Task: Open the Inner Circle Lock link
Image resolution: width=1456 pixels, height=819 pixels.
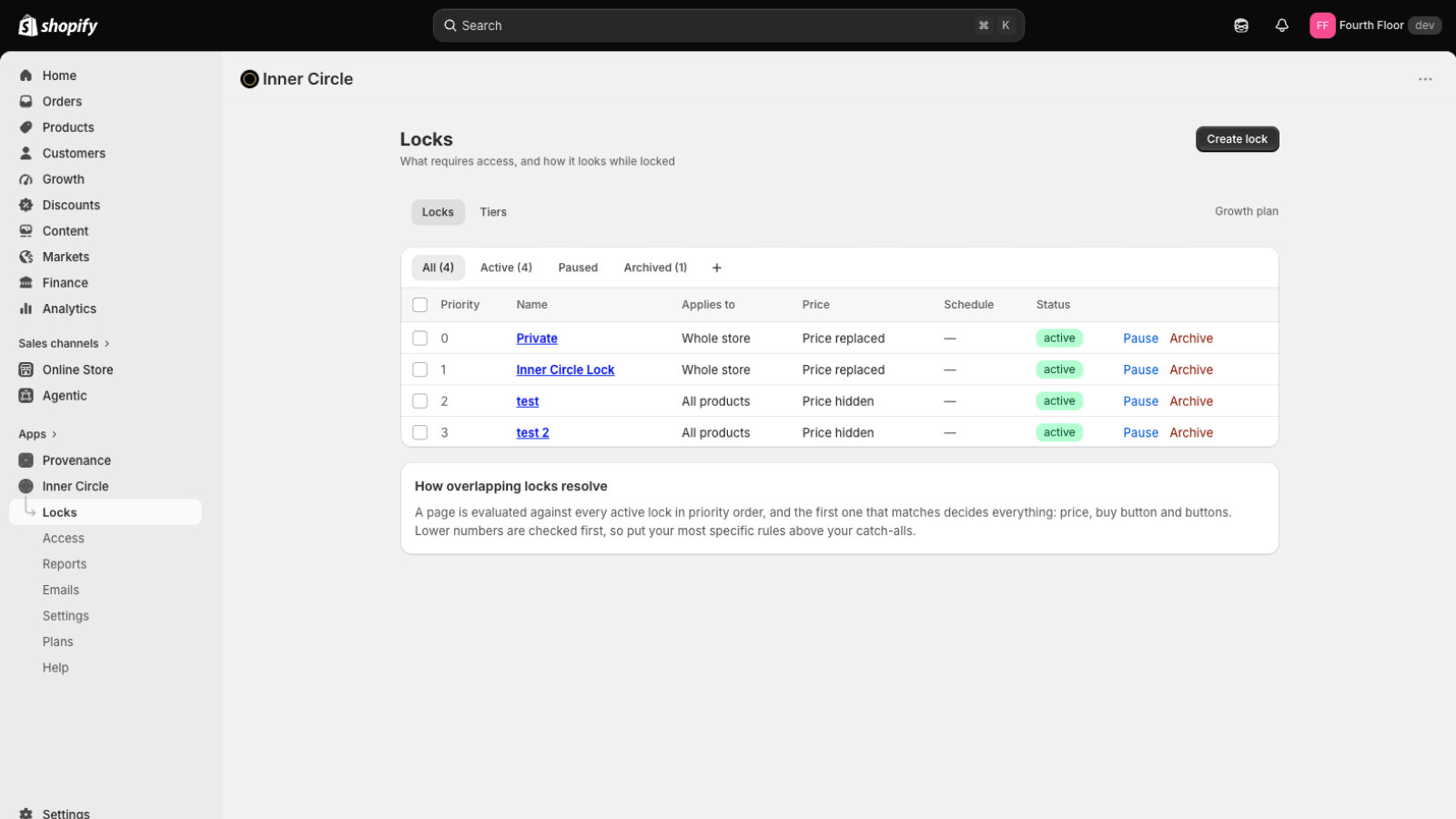Action: pos(565,369)
